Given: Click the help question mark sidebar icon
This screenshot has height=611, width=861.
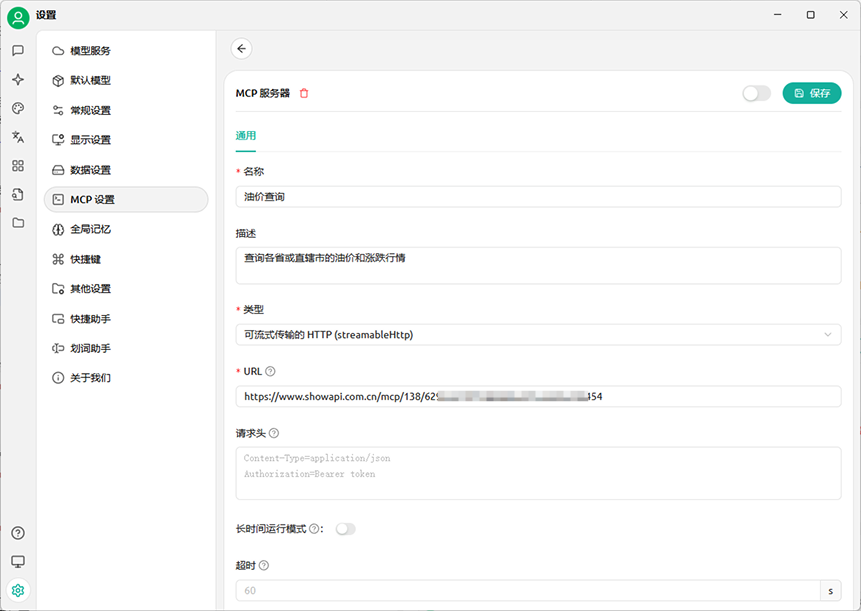Looking at the screenshot, I should (18, 533).
